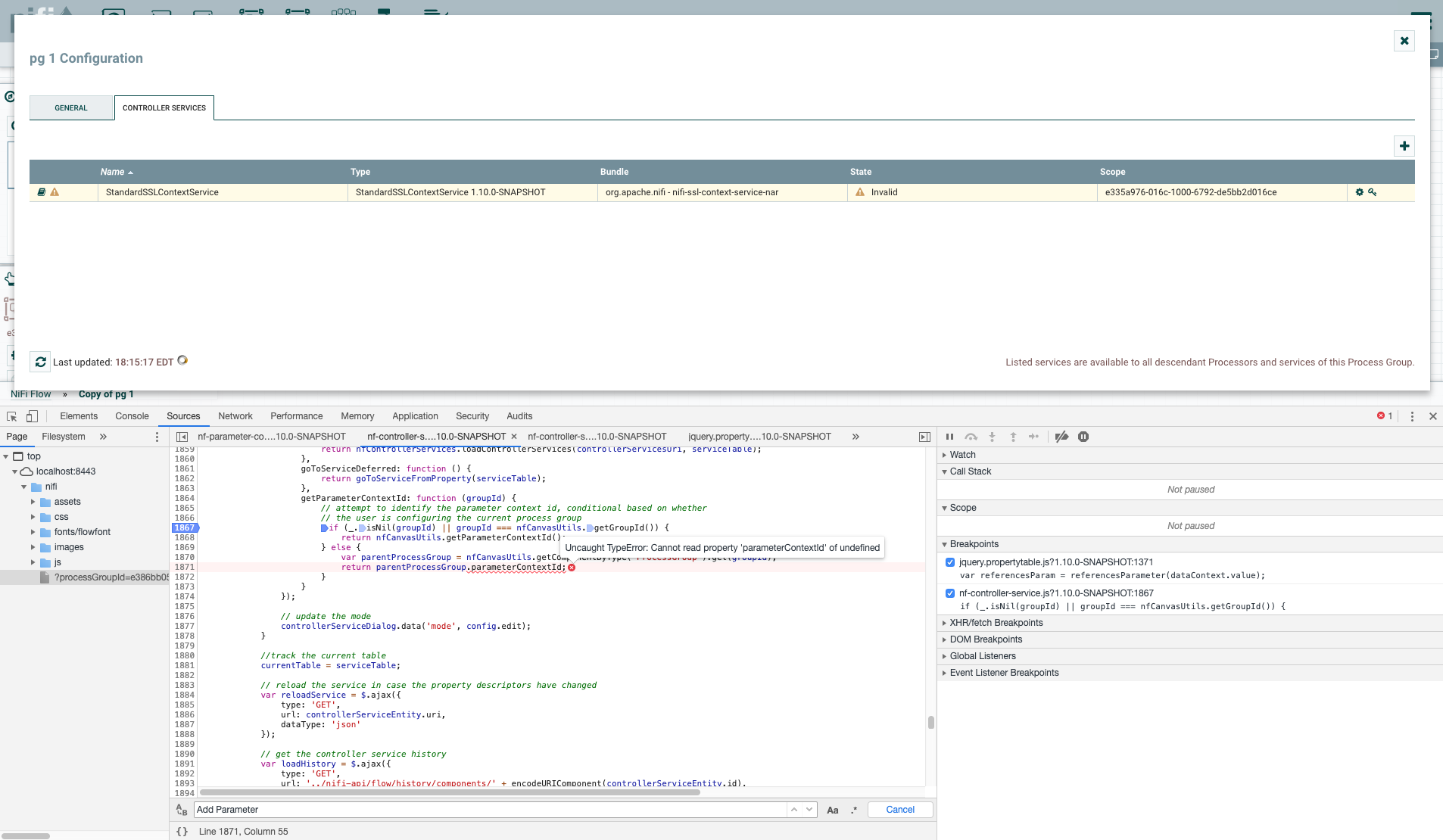Expand the js folder in file tree

33,562
